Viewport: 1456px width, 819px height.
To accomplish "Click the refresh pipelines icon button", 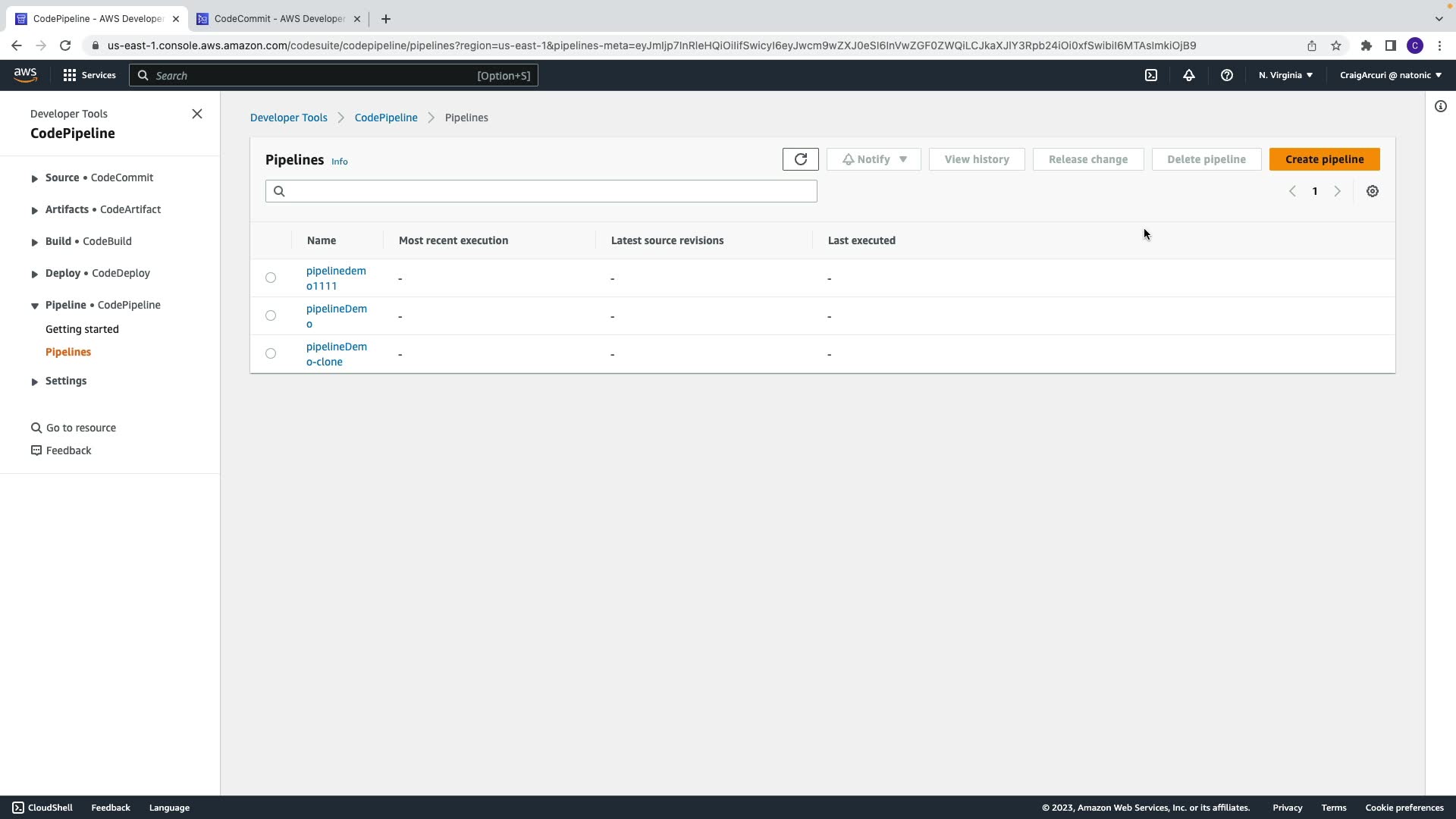I will pos(800,159).
